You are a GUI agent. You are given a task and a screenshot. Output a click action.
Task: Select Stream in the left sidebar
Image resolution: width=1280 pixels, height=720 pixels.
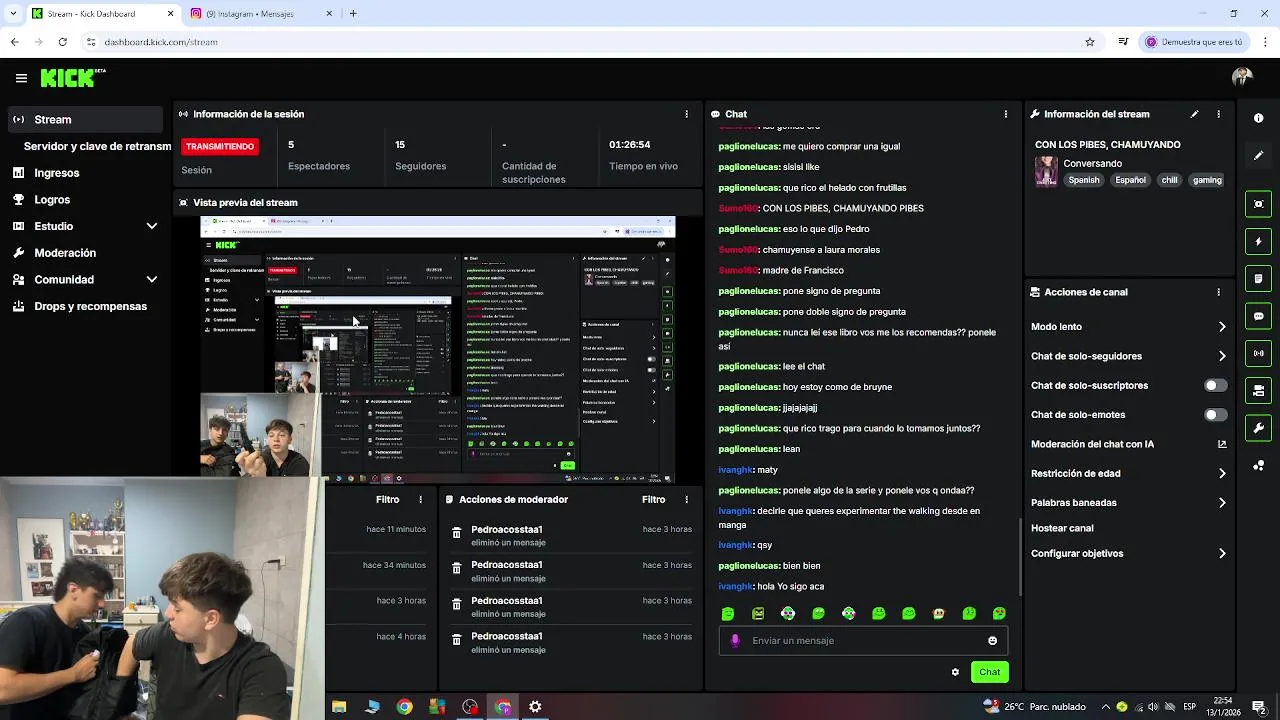[84, 119]
